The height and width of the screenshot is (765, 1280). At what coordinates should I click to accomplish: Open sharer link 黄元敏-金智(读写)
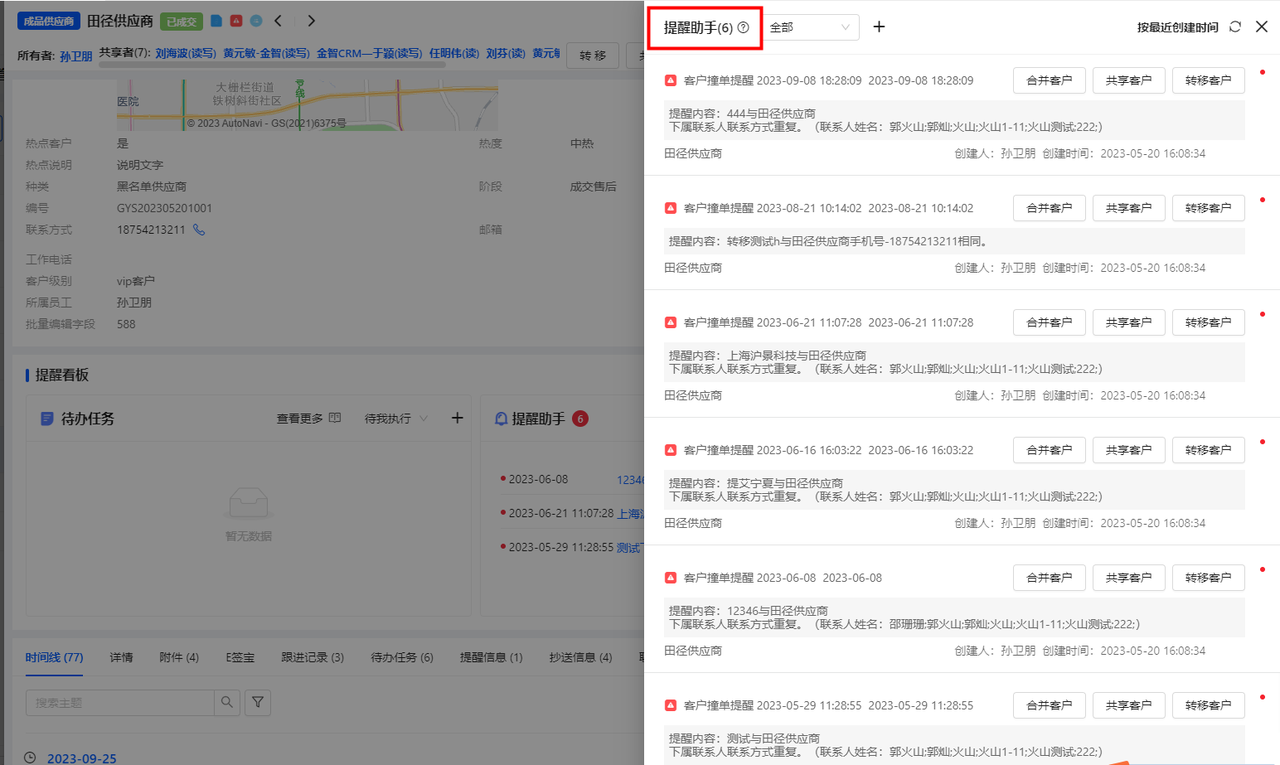(x=266, y=53)
